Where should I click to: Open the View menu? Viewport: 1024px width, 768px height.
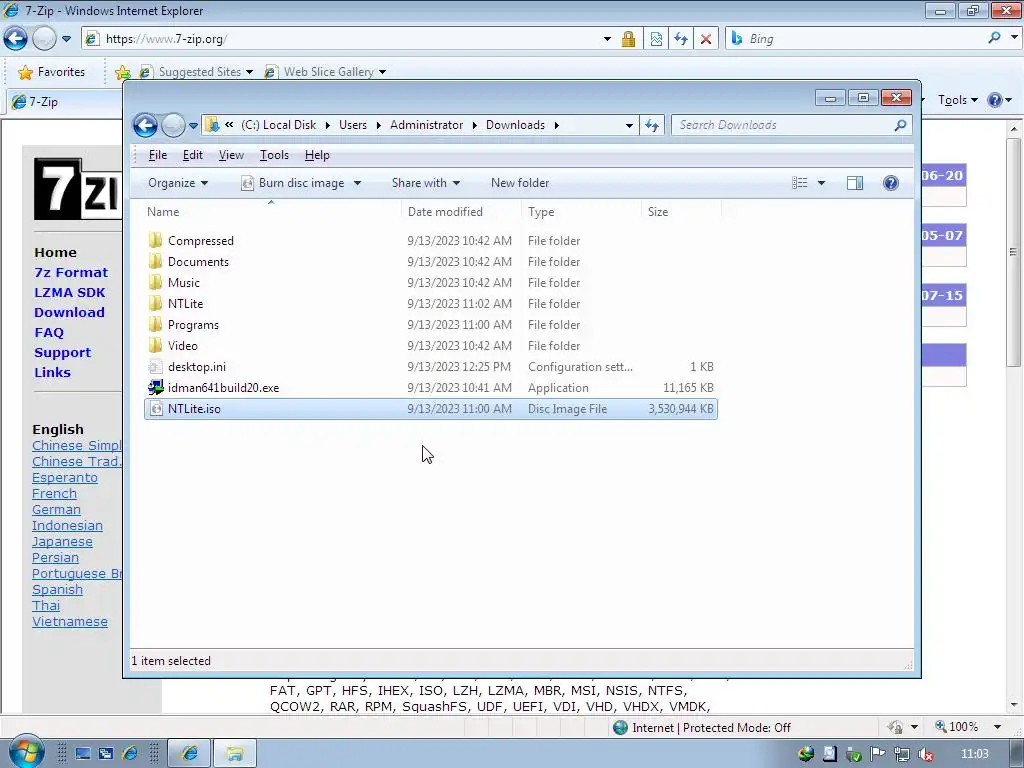point(231,155)
